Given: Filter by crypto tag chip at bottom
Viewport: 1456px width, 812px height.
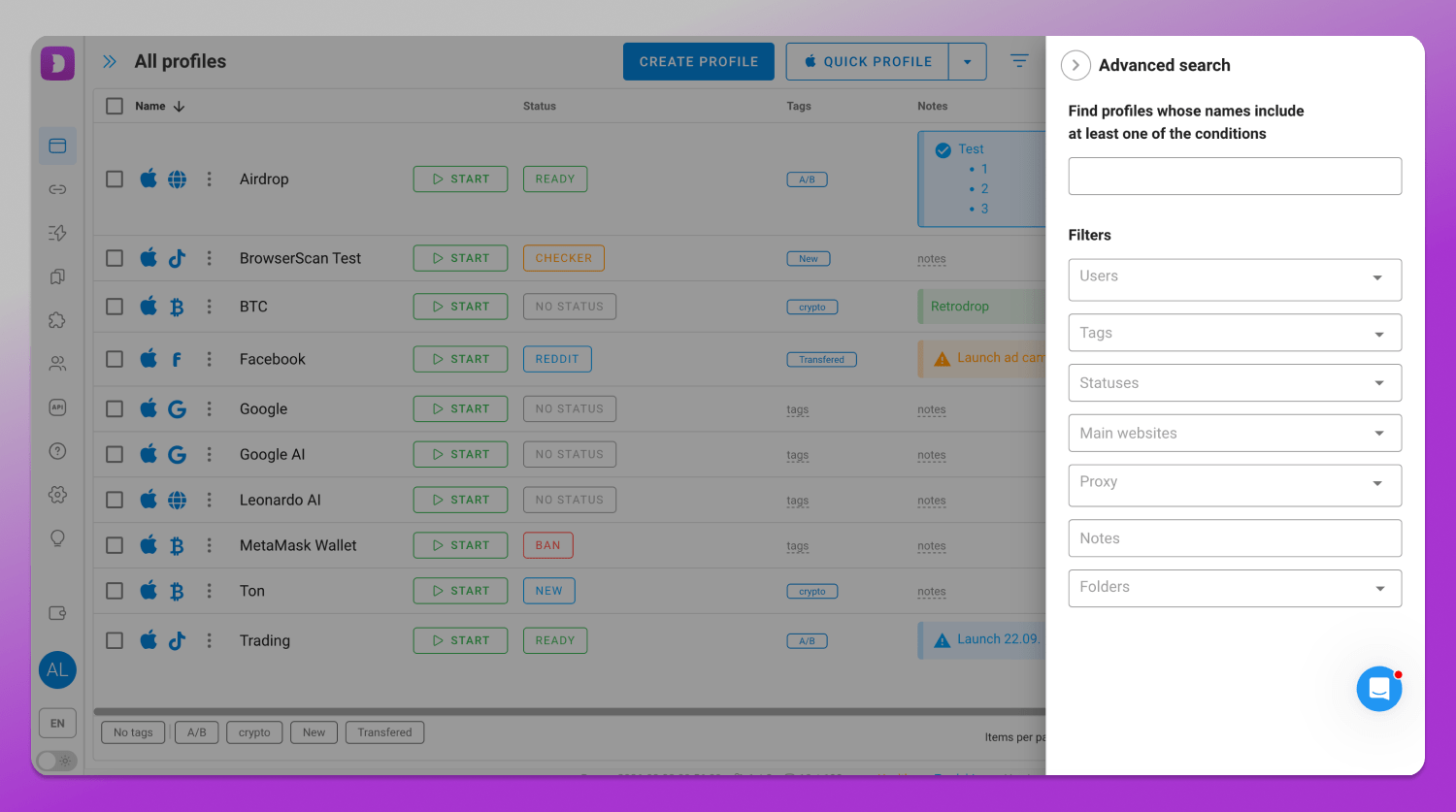Looking at the screenshot, I should click(x=254, y=732).
